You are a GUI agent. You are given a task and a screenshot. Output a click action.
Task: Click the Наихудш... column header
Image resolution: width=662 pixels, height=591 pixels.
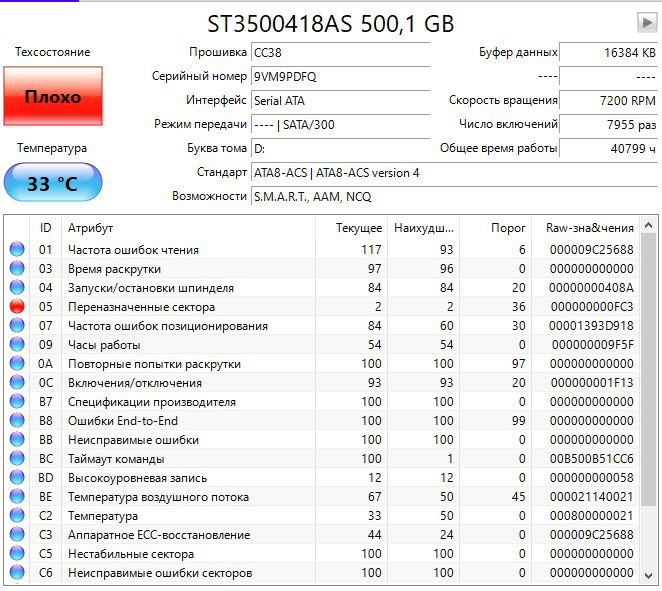[423, 228]
